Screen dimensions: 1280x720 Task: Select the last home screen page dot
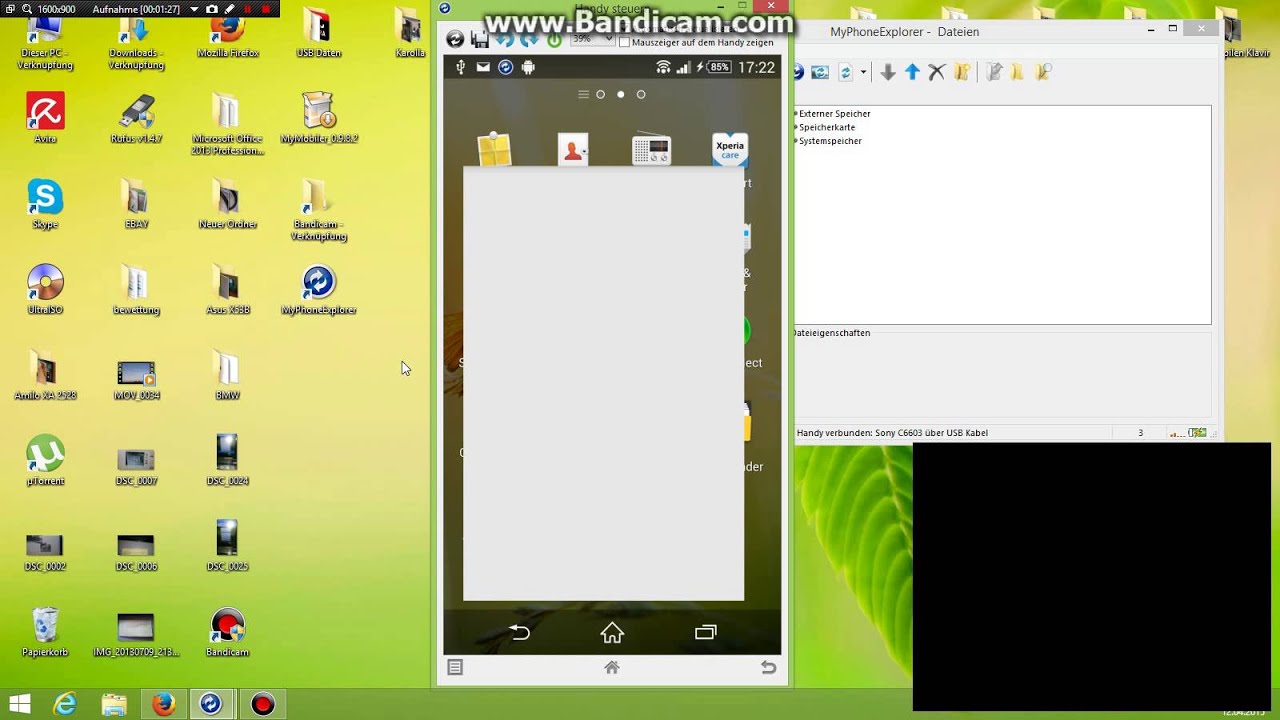tap(641, 94)
